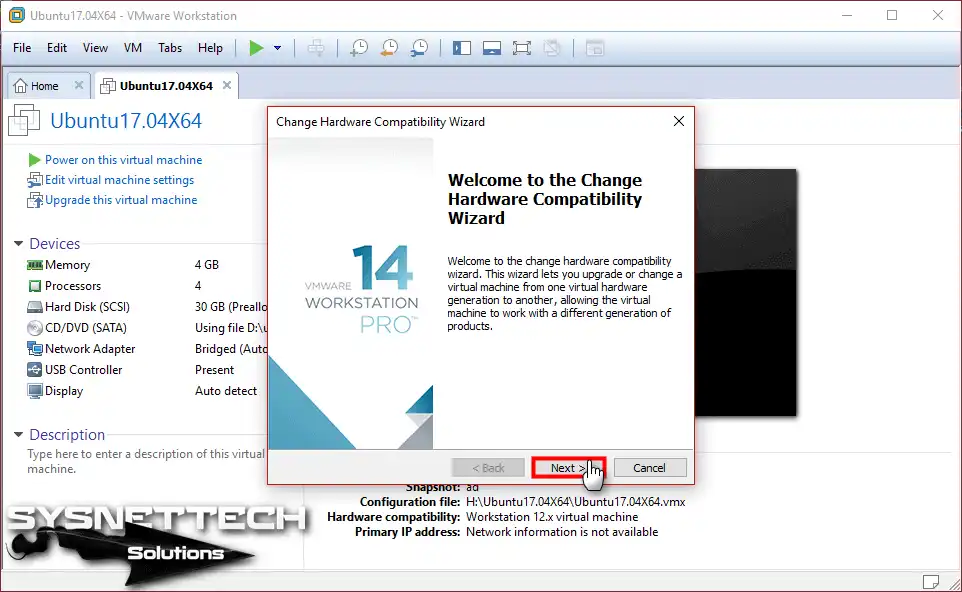Image resolution: width=962 pixels, height=592 pixels.
Task: Open the File menu
Action: 22,48
